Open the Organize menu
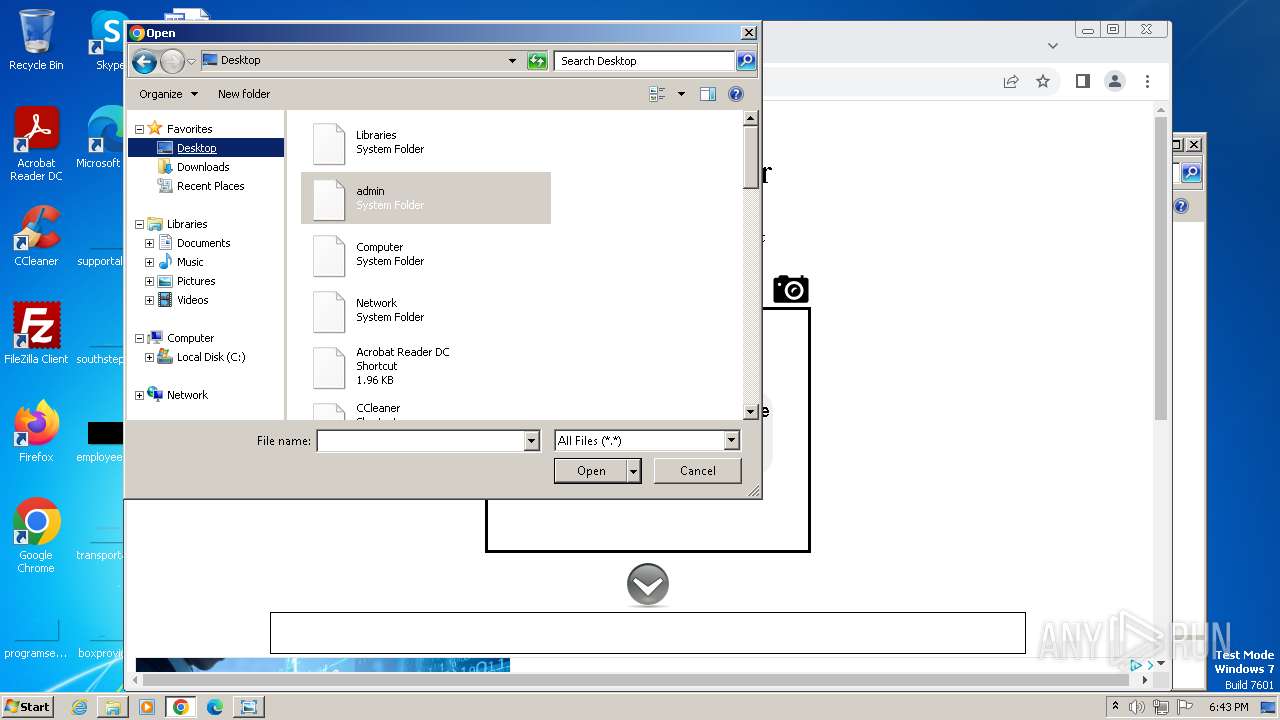Screen dimensions: 1280x720 168,94
